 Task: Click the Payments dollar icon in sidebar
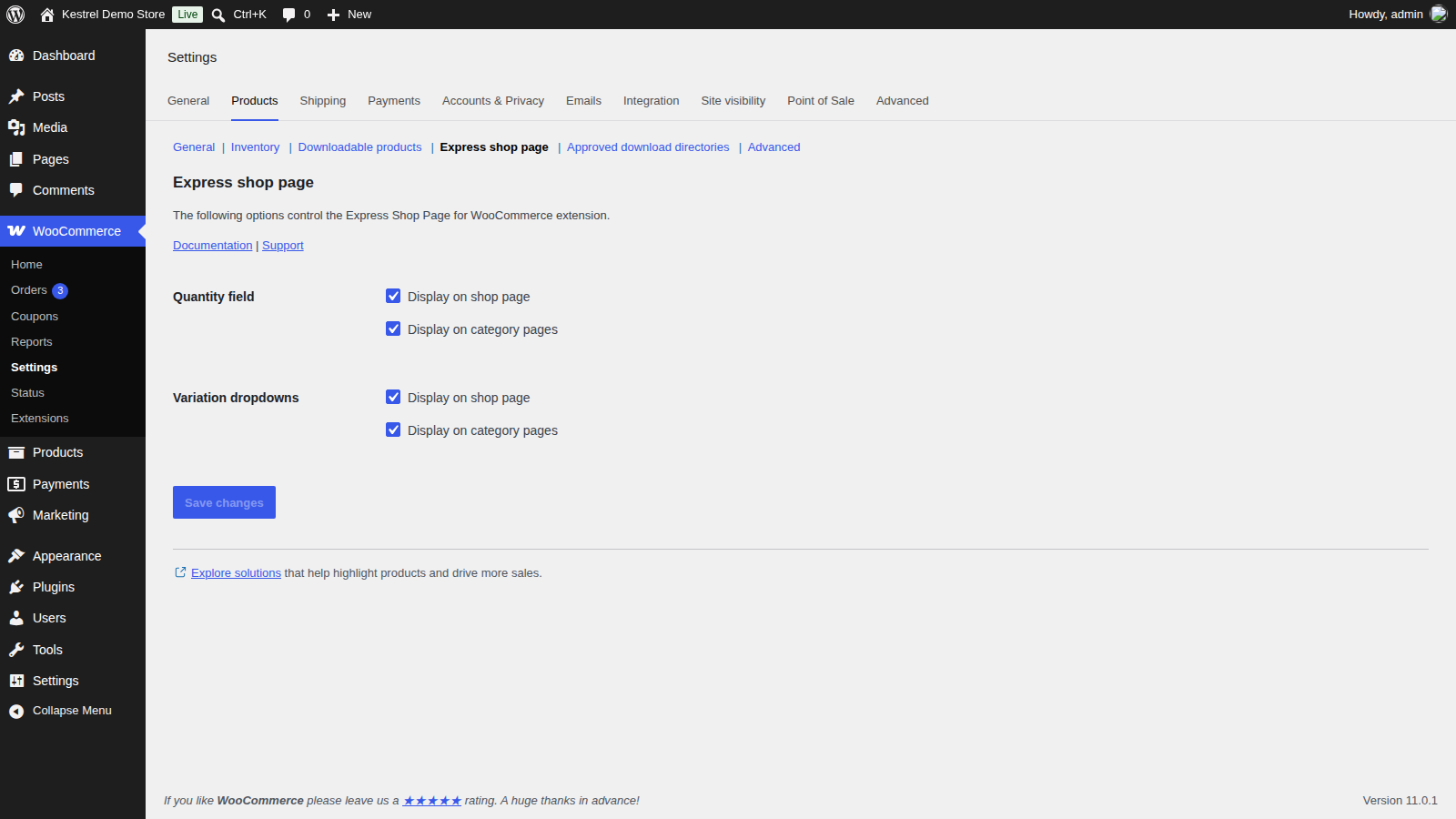(16, 484)
